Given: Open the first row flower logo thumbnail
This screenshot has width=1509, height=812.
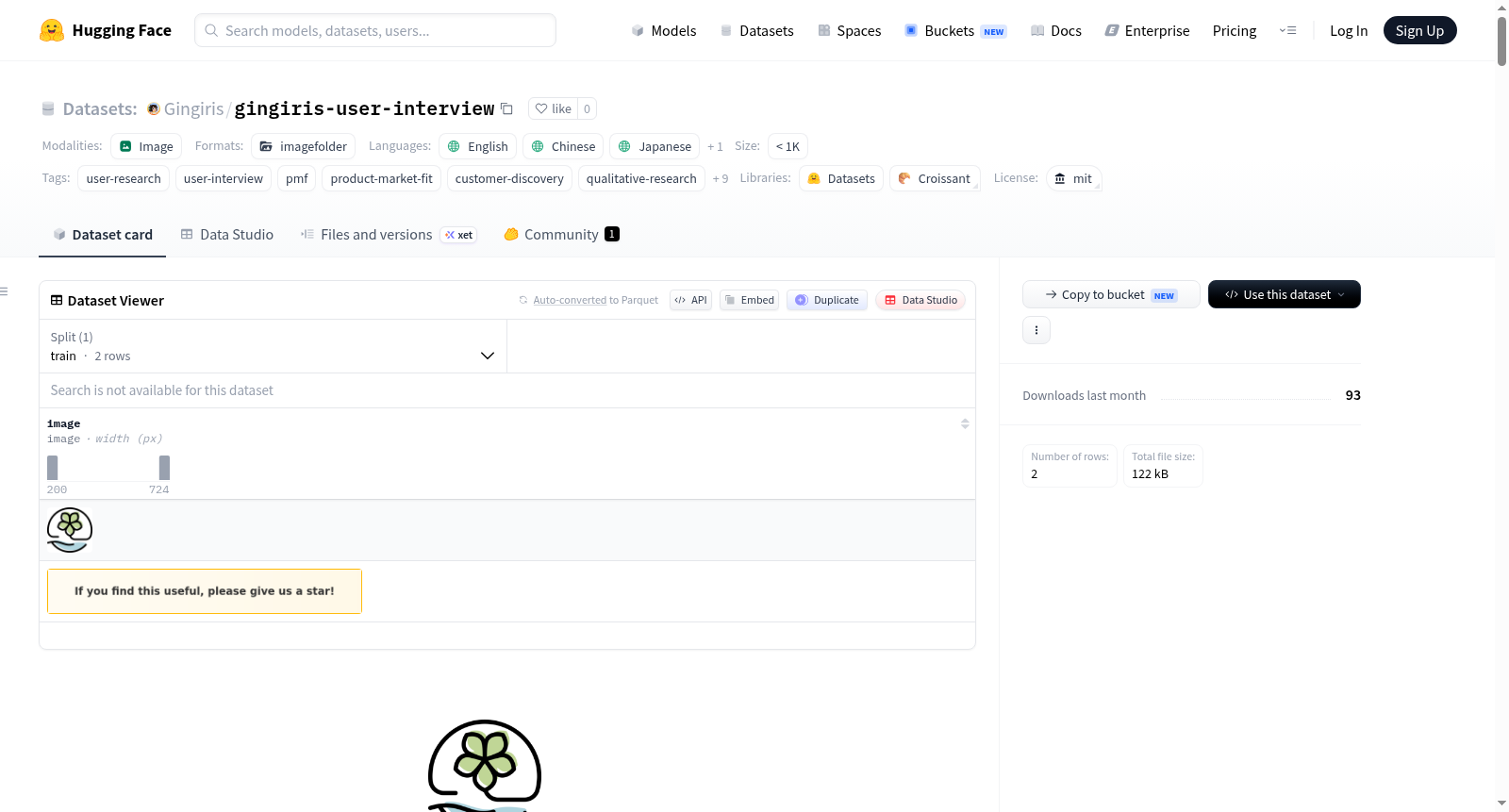Looking at the screenshot, I should coord(70,530).
